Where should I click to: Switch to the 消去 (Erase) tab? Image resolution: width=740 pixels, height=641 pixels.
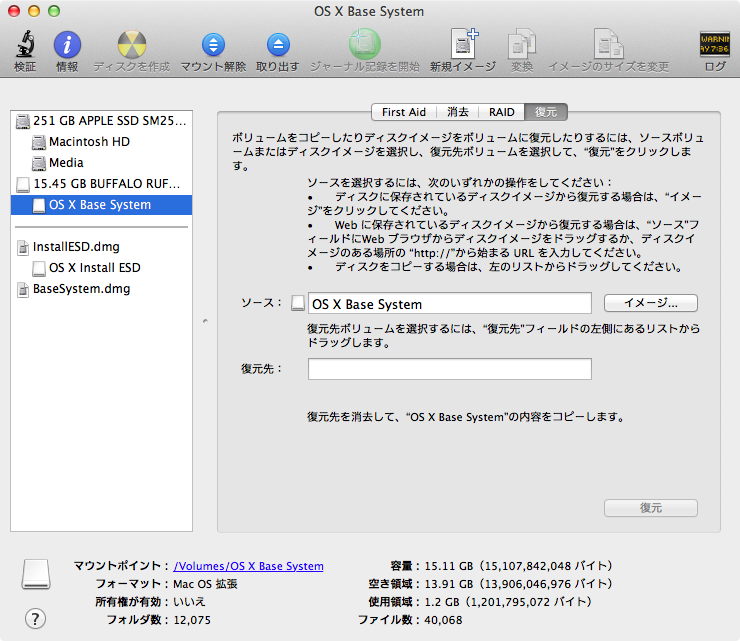tap(458, 112)
